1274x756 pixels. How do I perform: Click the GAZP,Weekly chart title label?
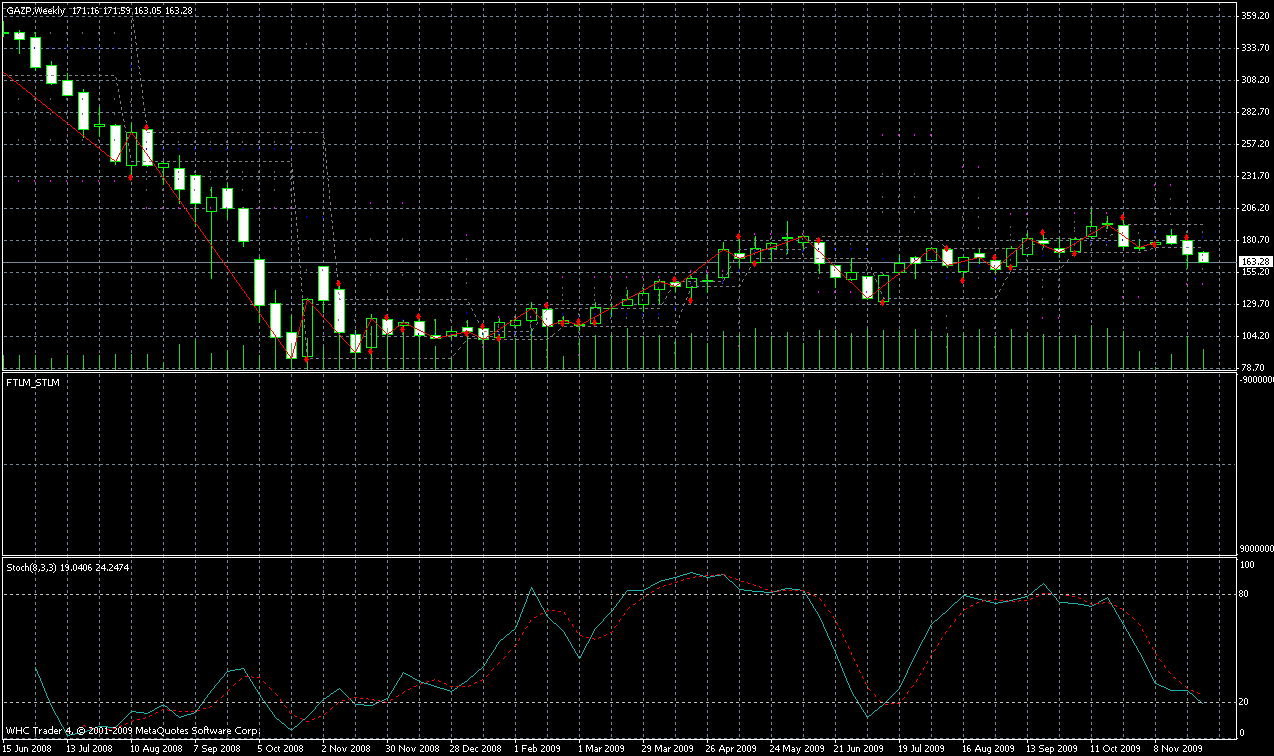[x=36, y=10]
